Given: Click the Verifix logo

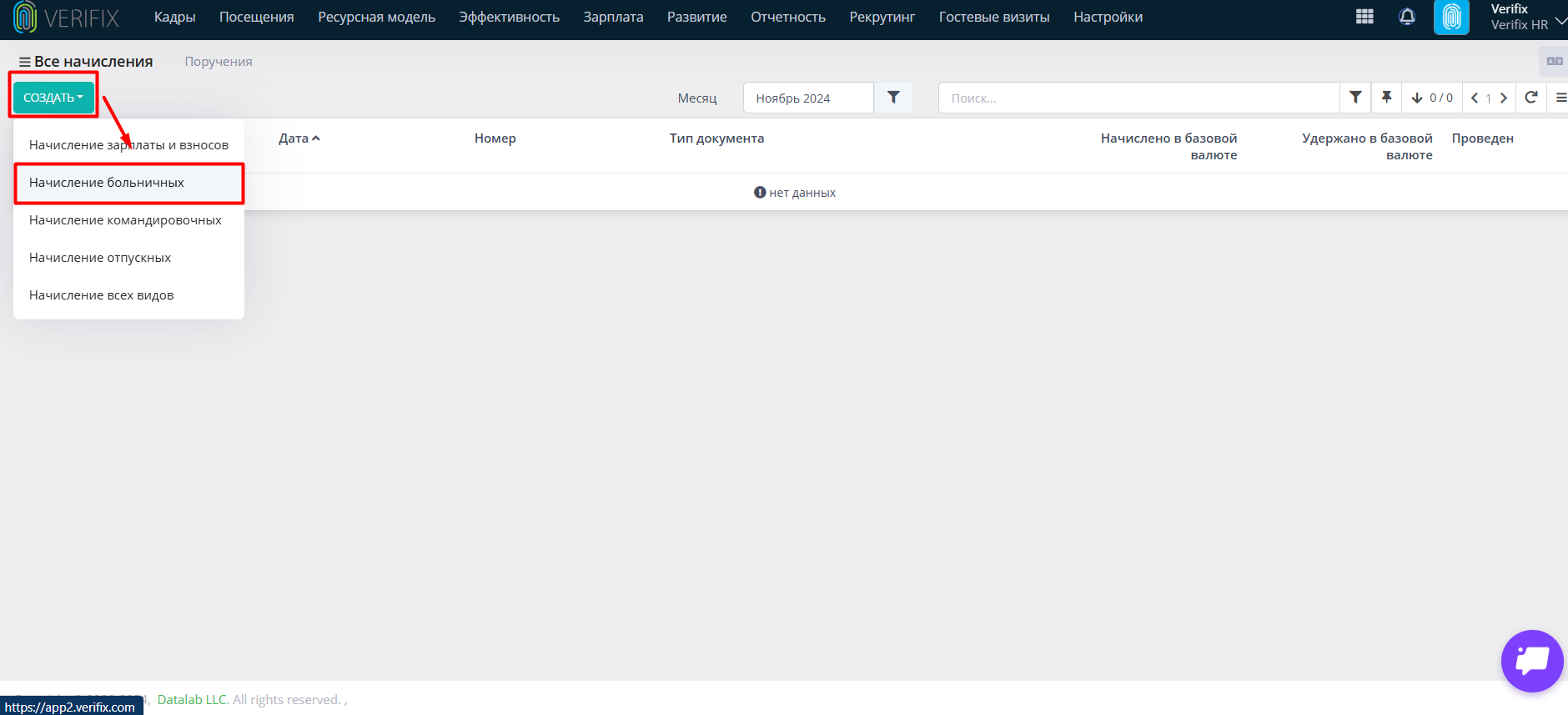Looking at the screenshot, I should [x=66, y=18].
